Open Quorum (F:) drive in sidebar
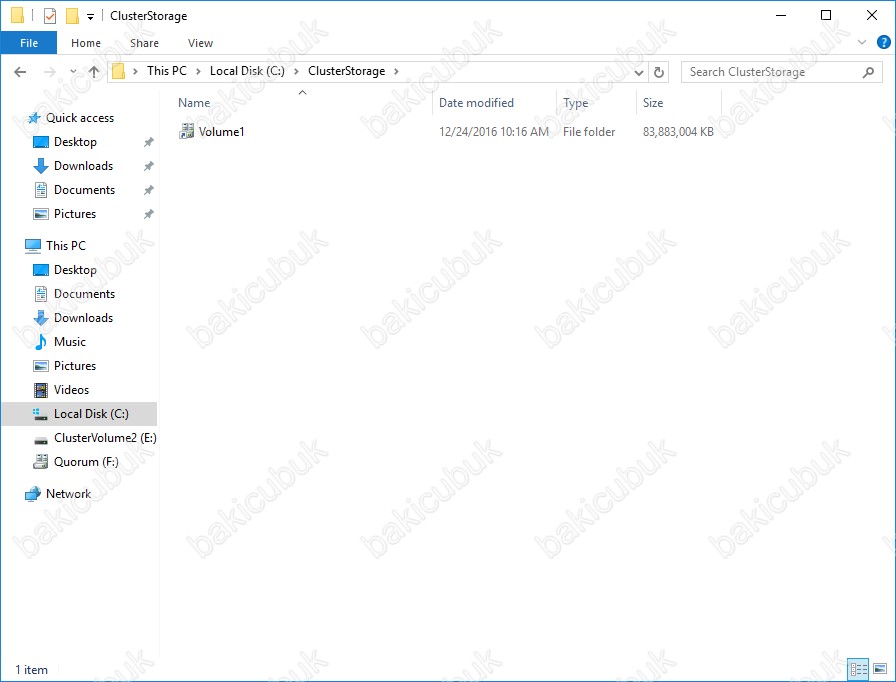The height and width of the screenshot is (682, 896). click(x=86, y=462)
